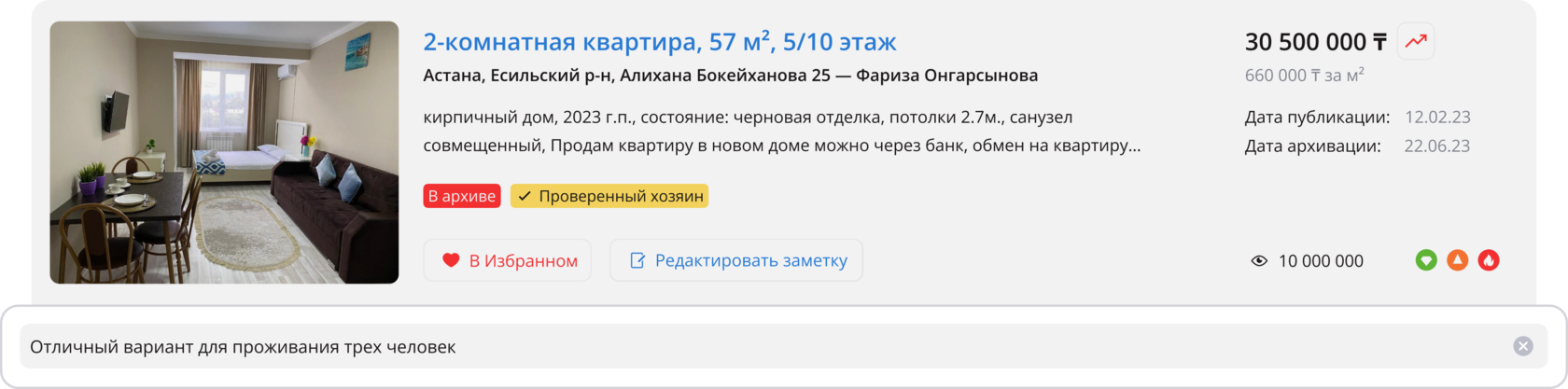The height and width of the screenshot is (389, 1568).
Task: Clear the note with the gray X
Action: coord(1523,346)
